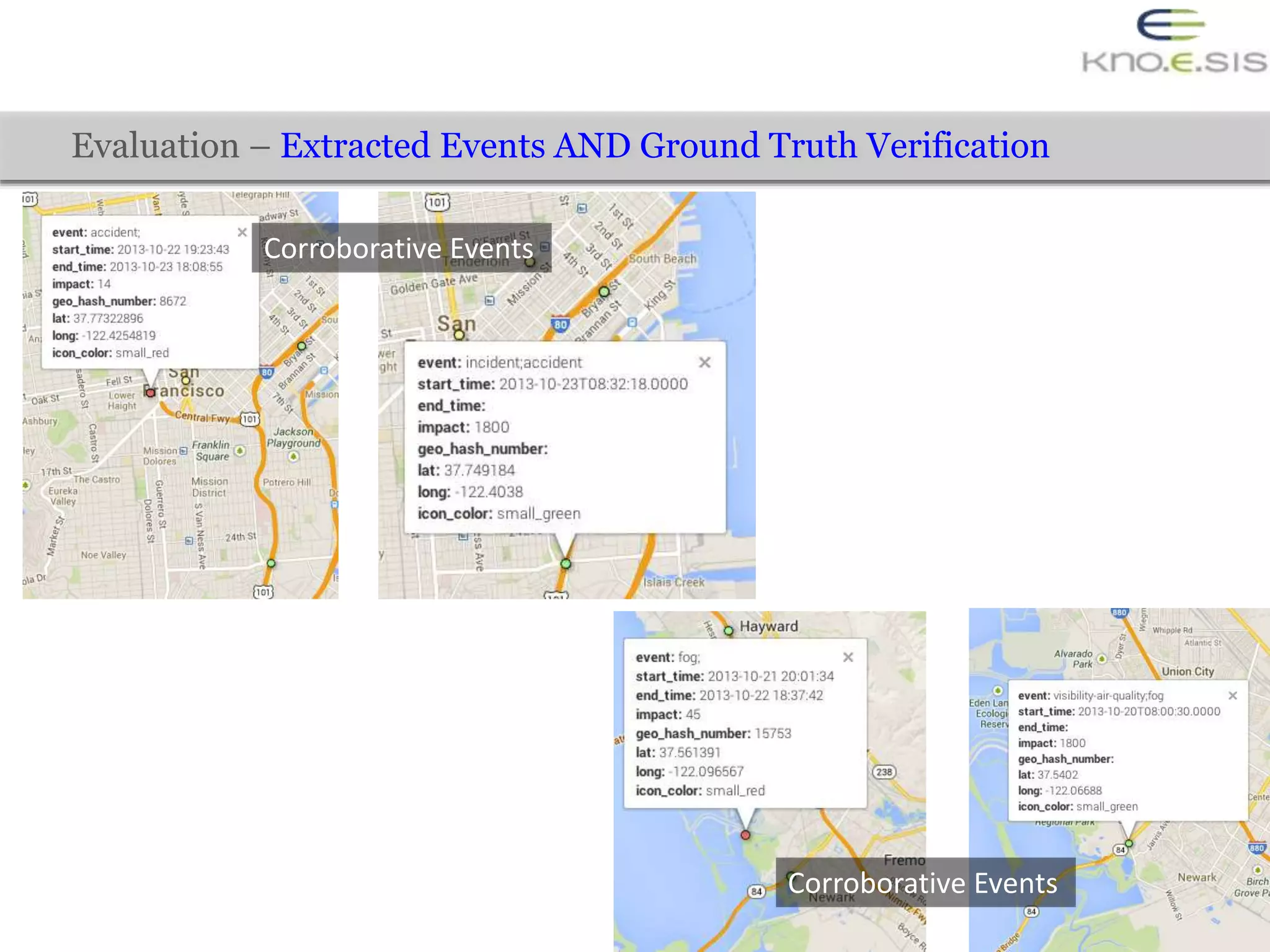Image resolution: width=1270 pixels, height=952 pixels.
Task: Click event: incident;accident text
Action: click(x=500, y=363)
